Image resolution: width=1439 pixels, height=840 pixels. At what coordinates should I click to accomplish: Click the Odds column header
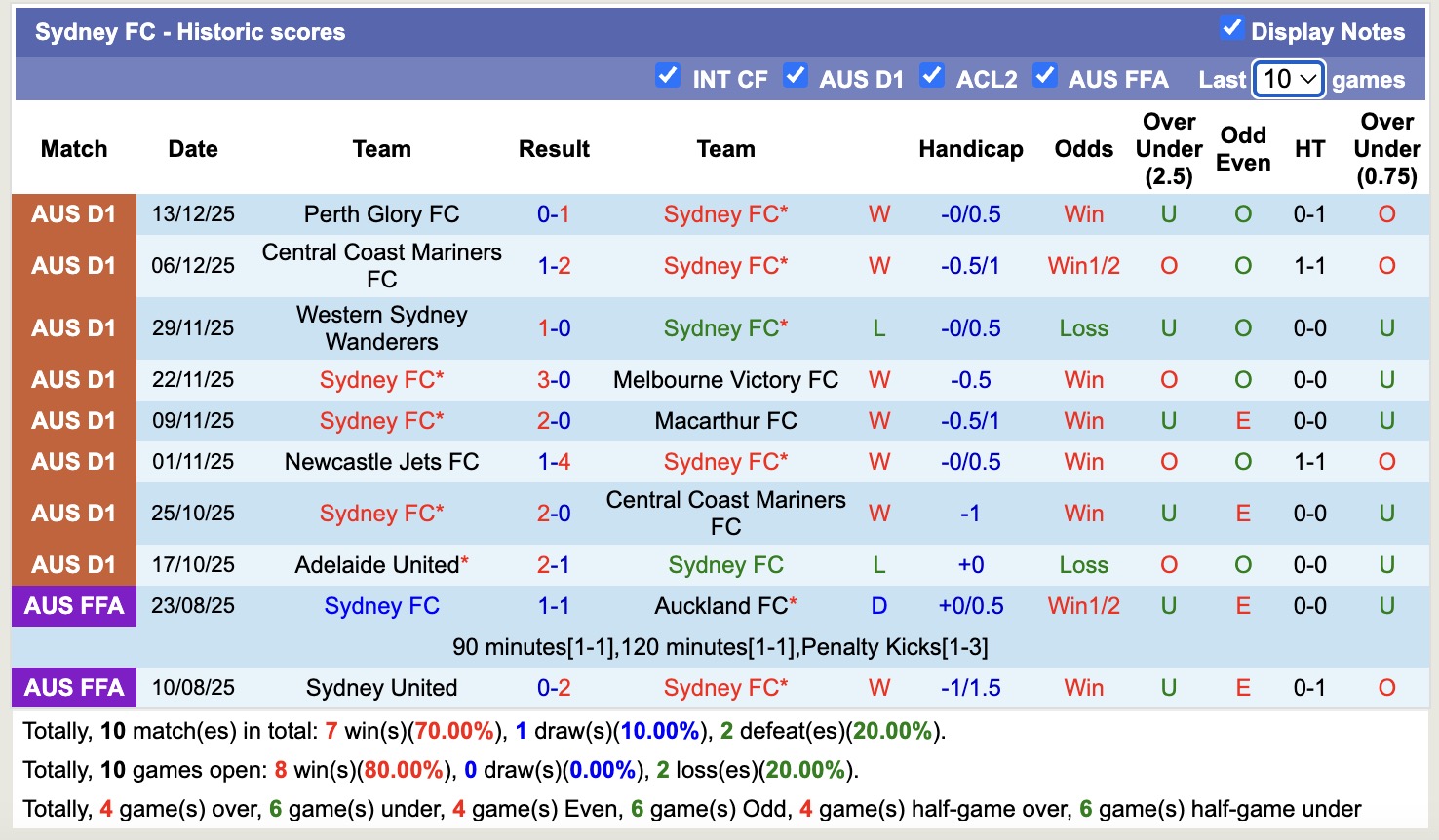click(x=1083, y=149)
